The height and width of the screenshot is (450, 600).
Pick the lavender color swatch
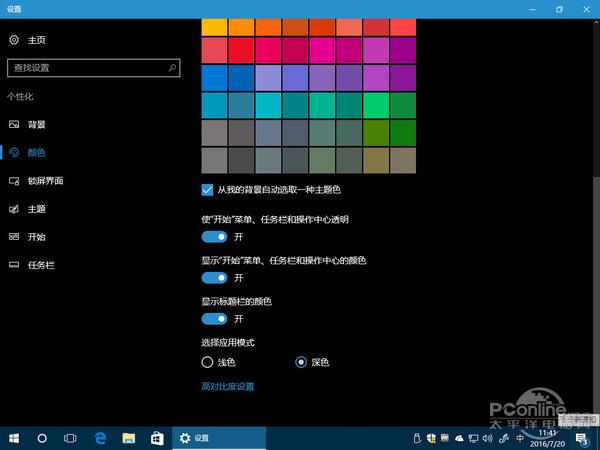268,78
